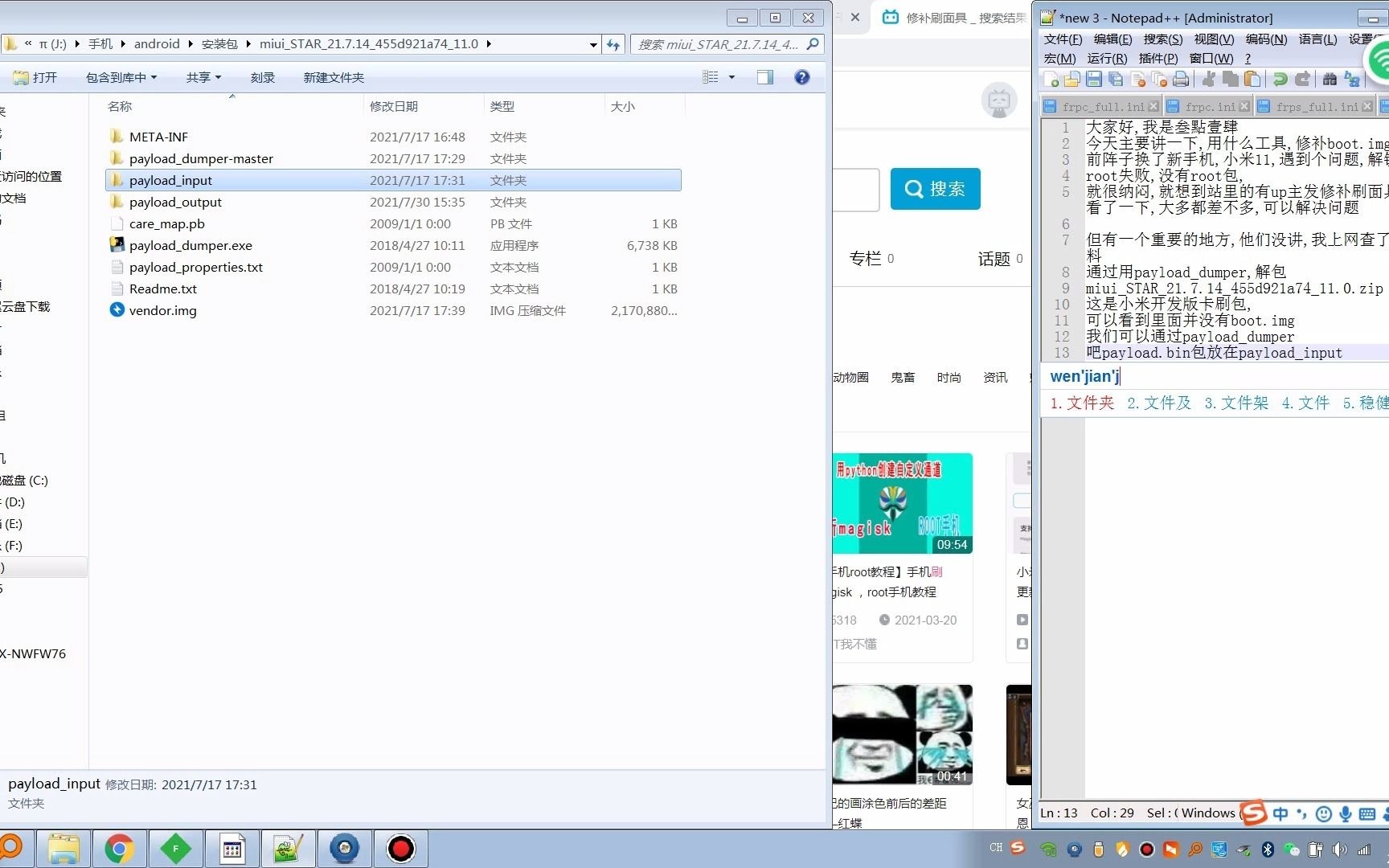The height and width of the screenshot is (868, 1389).
Task: Click the 话题 tab in the browser
Action: pyautogui.click(x=1000, y=258)
